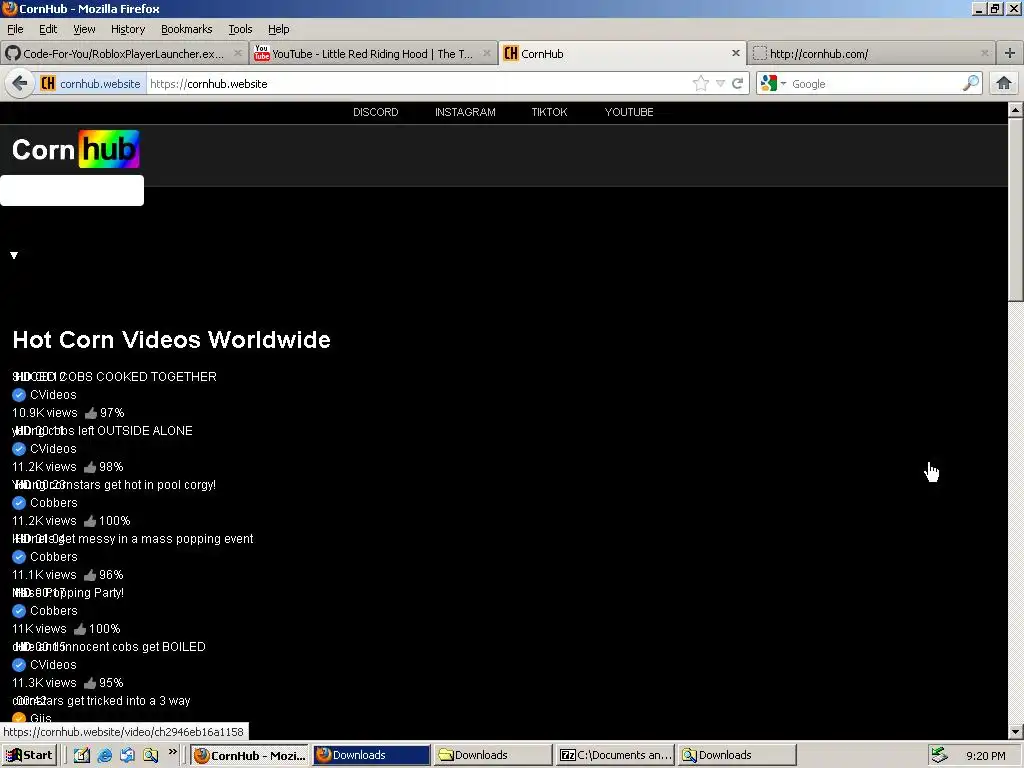1024x768 pixels.
Task: Click the reload page icon
Action: click(x=737, y=84)
